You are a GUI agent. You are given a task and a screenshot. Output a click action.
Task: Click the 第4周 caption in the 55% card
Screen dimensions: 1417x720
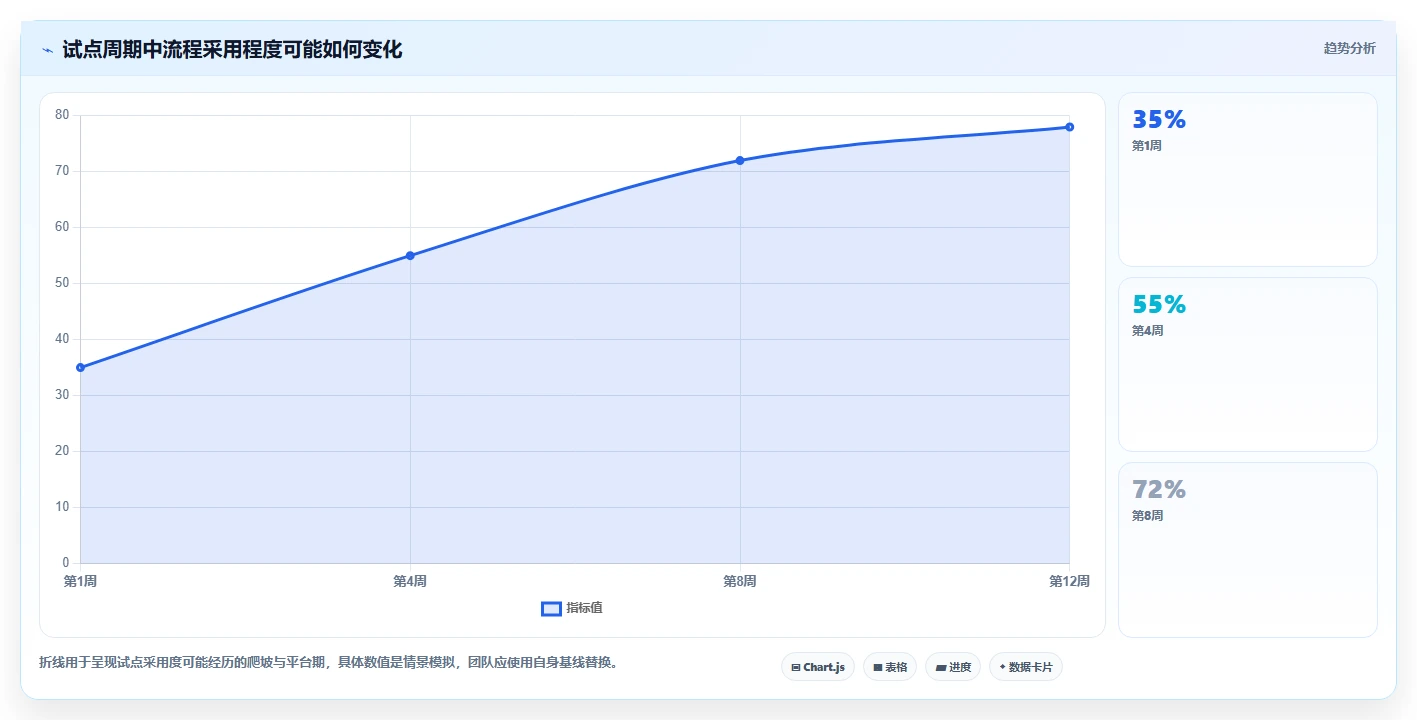pyautogui.click(x=1147, y=331)
